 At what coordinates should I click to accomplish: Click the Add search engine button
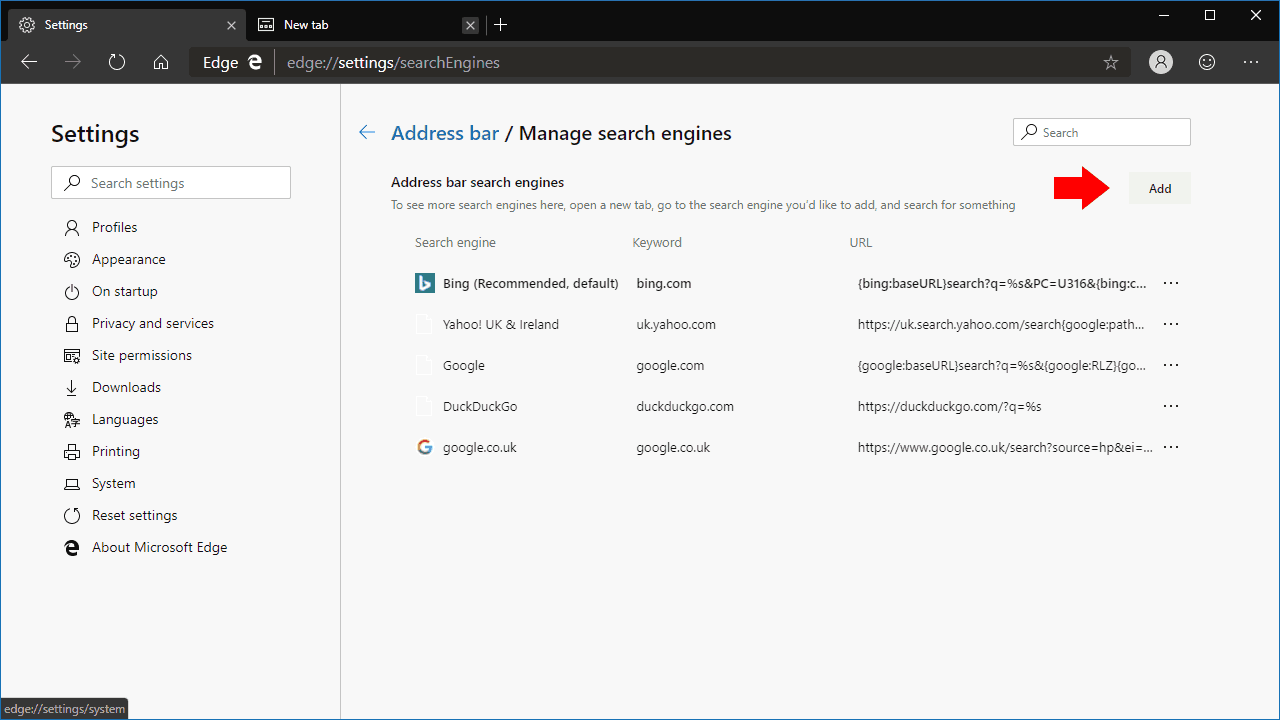tap(1160, 188)
